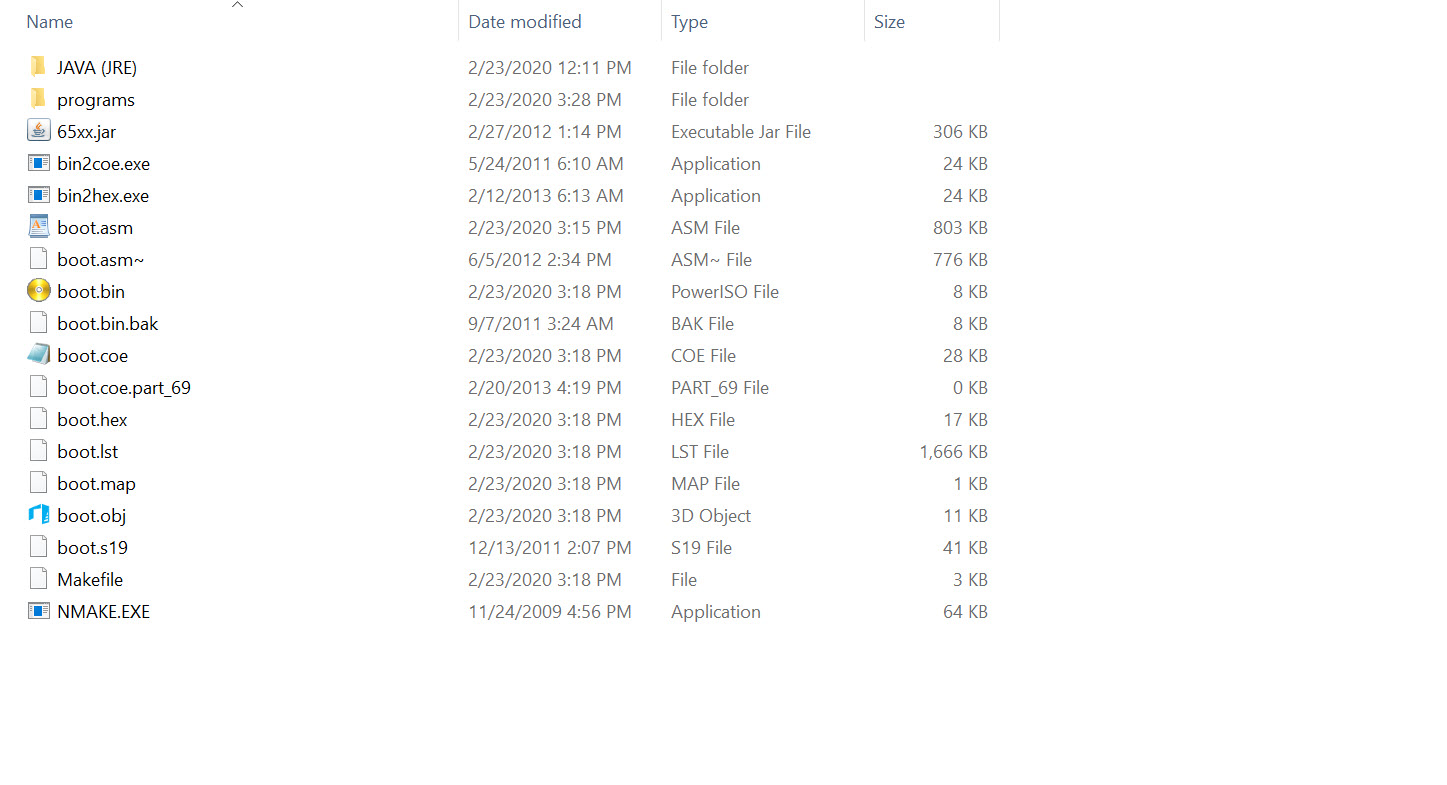This screenshot has height=785, width=1447.
Task: Select the boot.coe.part_69 file name
Action: (x=124, y=387)
